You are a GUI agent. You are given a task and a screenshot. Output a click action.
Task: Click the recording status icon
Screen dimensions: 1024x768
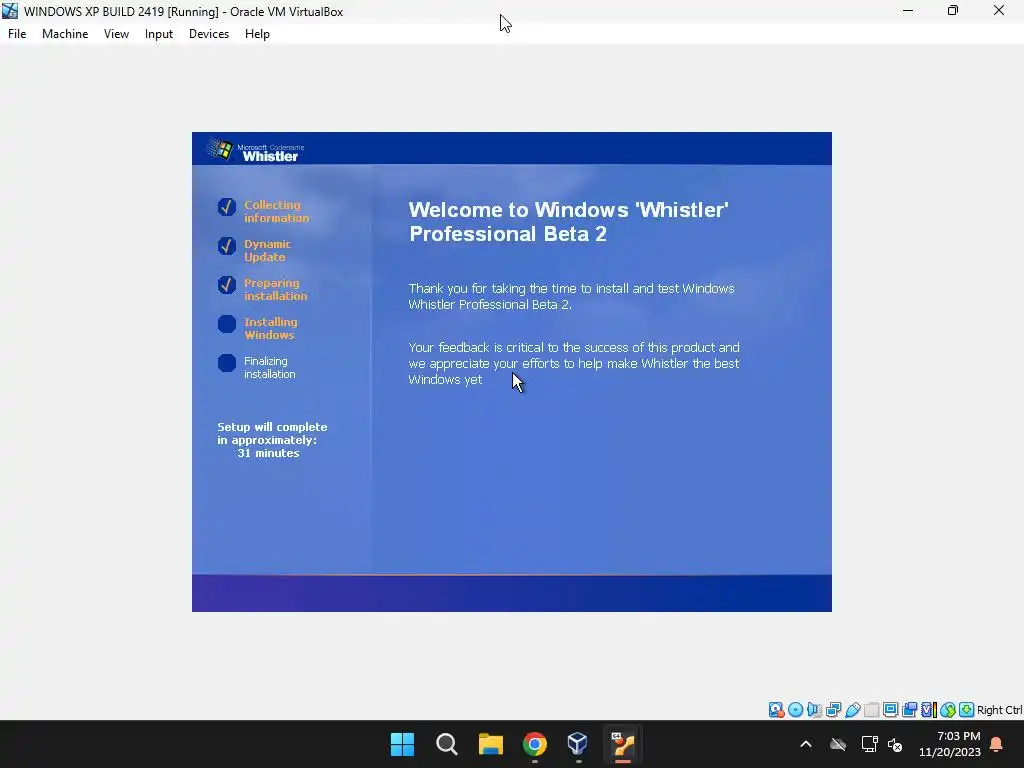(x=909, y=710)
